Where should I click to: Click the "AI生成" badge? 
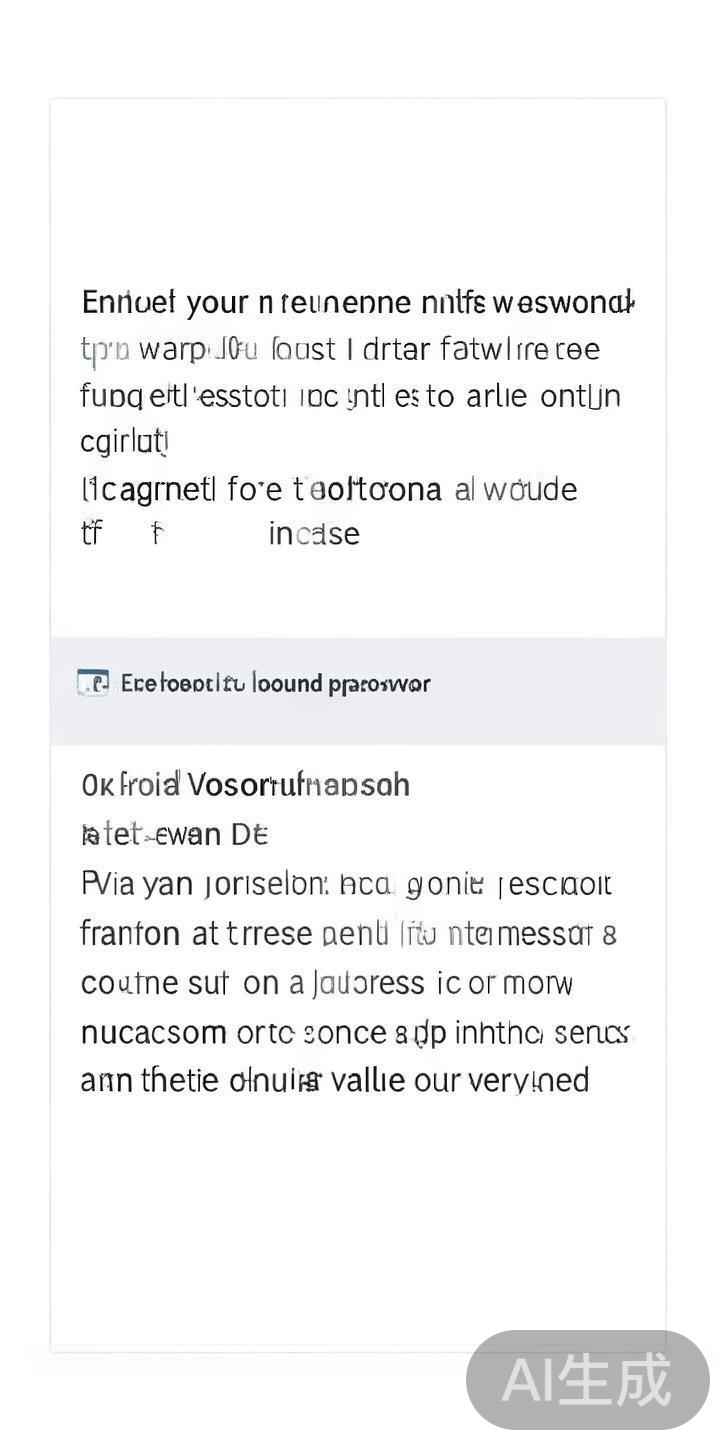pyautogui.click(x=587, y=1381)
